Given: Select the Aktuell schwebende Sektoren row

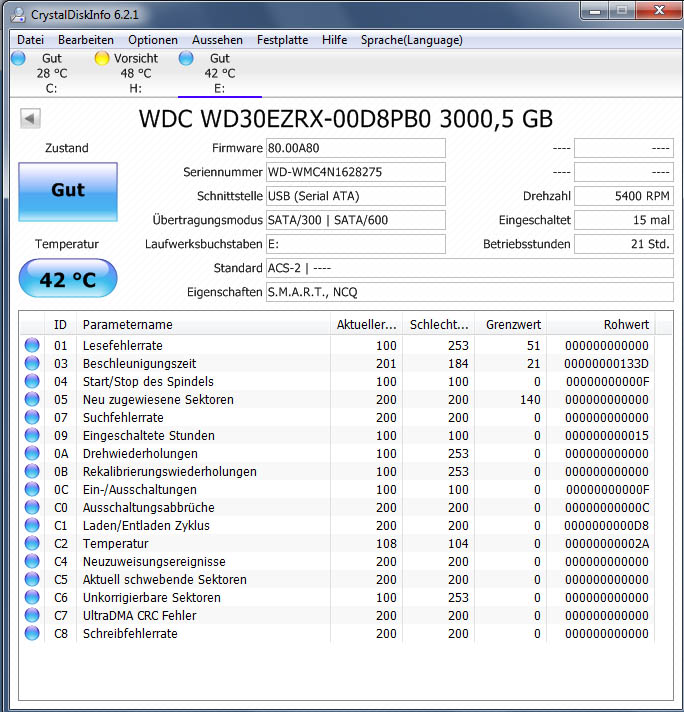Looking at the screenshot, I should 338,579.
